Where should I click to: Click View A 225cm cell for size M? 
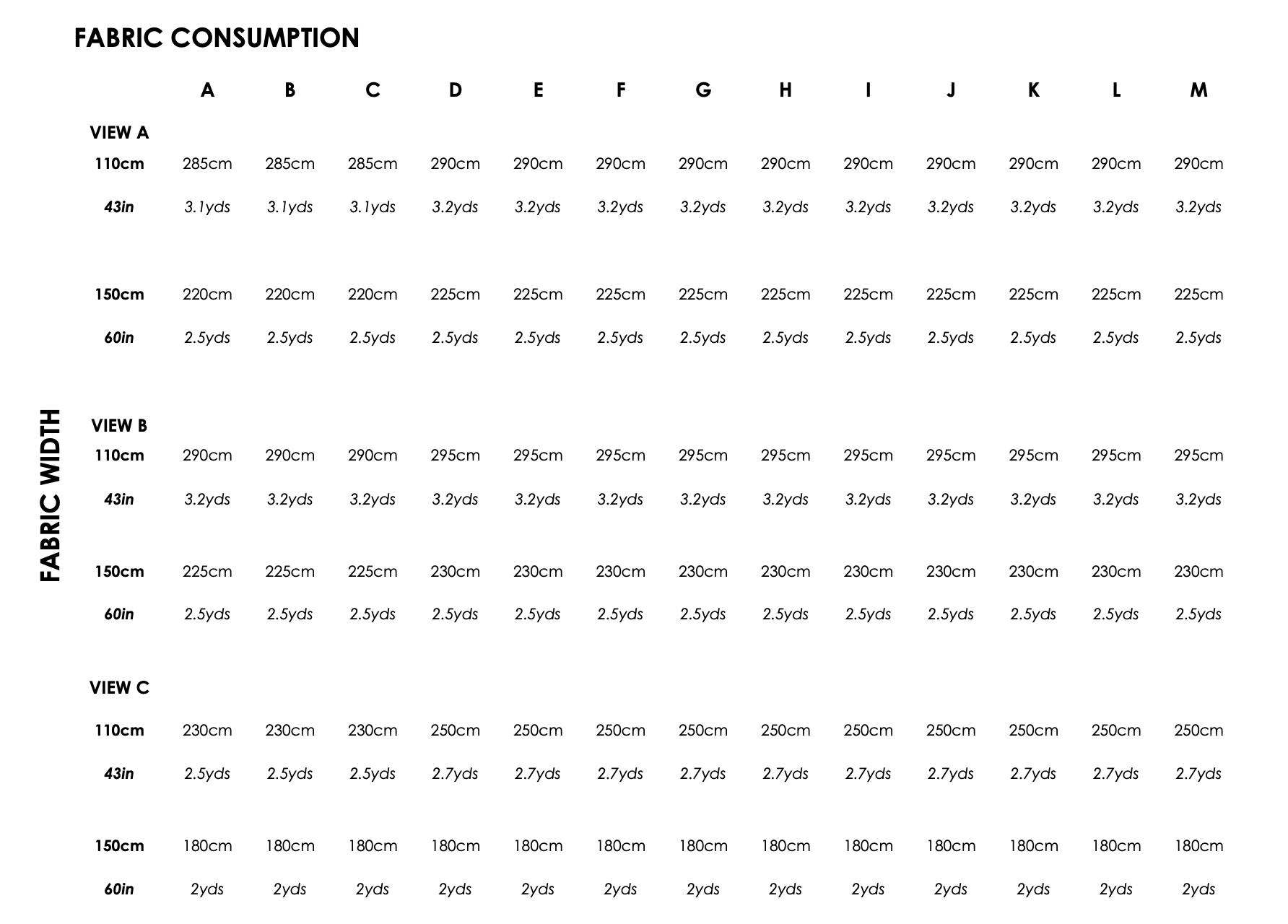1198,295
